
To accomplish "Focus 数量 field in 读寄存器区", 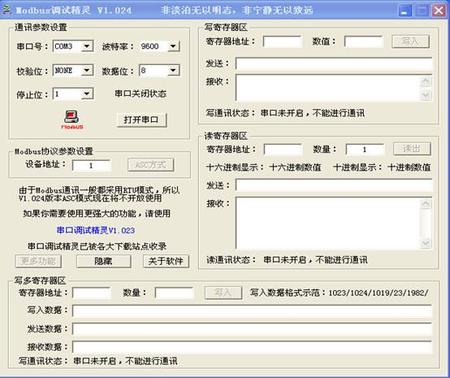I will click(x=365, y=150).
